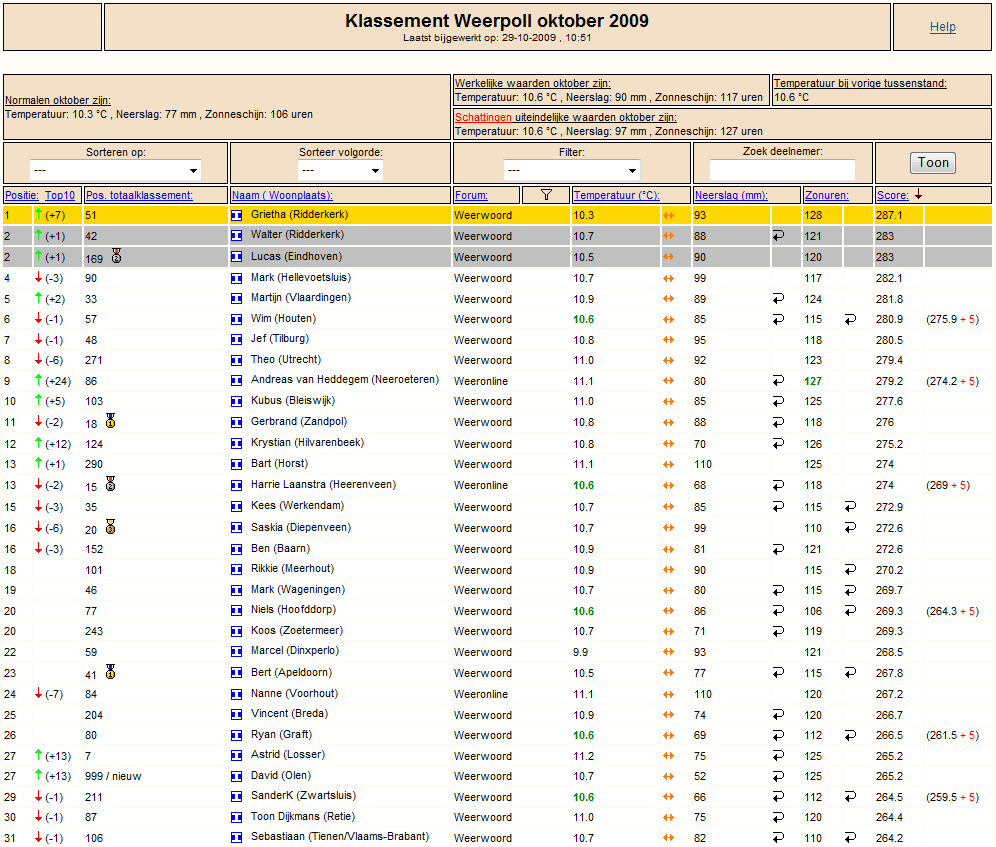Click the orange arrows icon in the Wim (Houten) row
The image size is (996, 847).
[668, 320]
